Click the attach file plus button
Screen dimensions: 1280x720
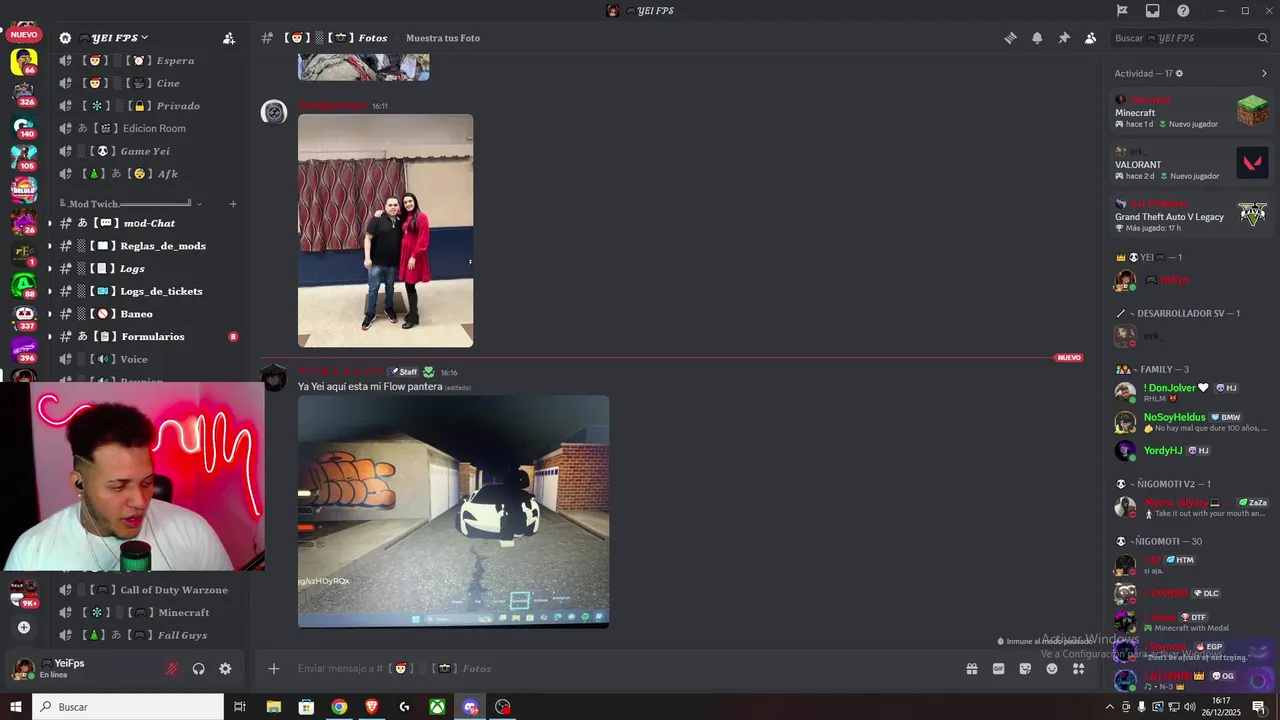coord(273,669)
